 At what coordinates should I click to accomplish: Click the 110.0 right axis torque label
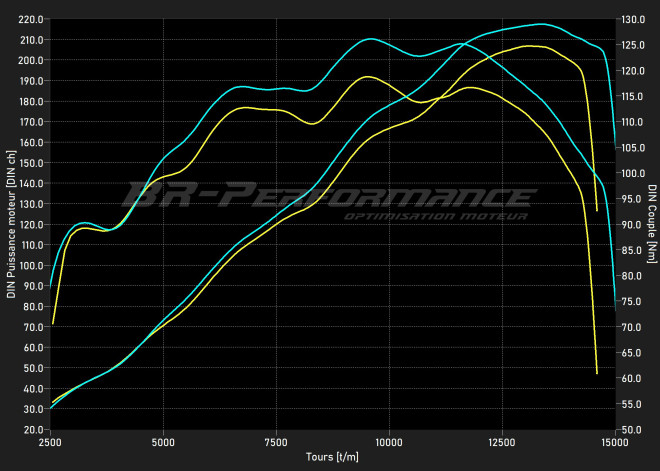pyautogui.click(x=632, y=122)
